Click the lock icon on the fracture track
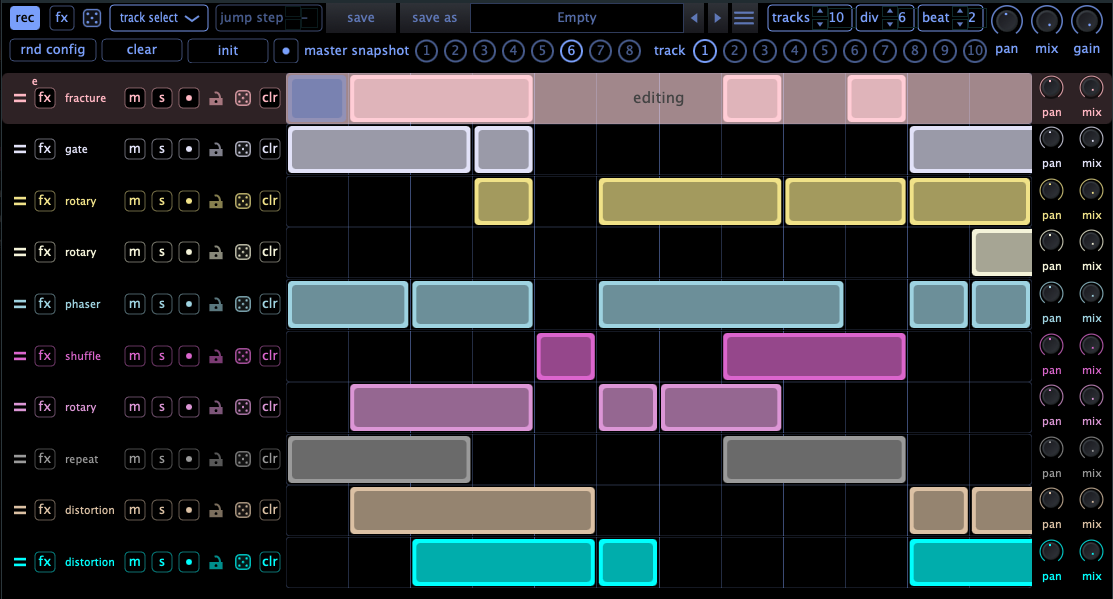The height and width of the screenshot is (599, 1113). point(215,98)
